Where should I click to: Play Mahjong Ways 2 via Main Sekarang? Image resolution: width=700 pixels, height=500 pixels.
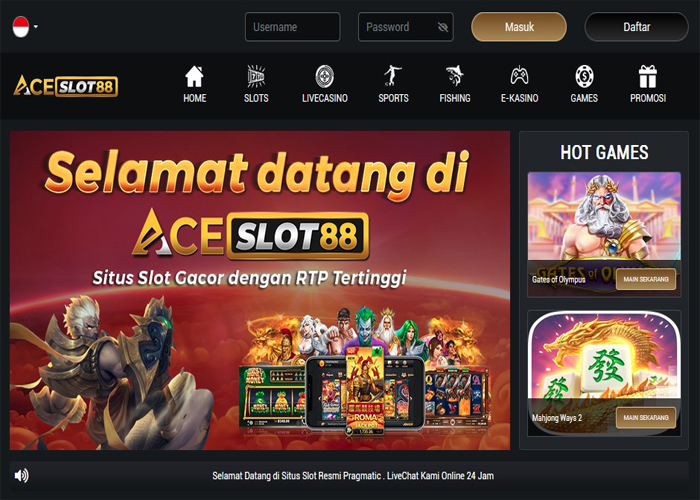point(646,418)
